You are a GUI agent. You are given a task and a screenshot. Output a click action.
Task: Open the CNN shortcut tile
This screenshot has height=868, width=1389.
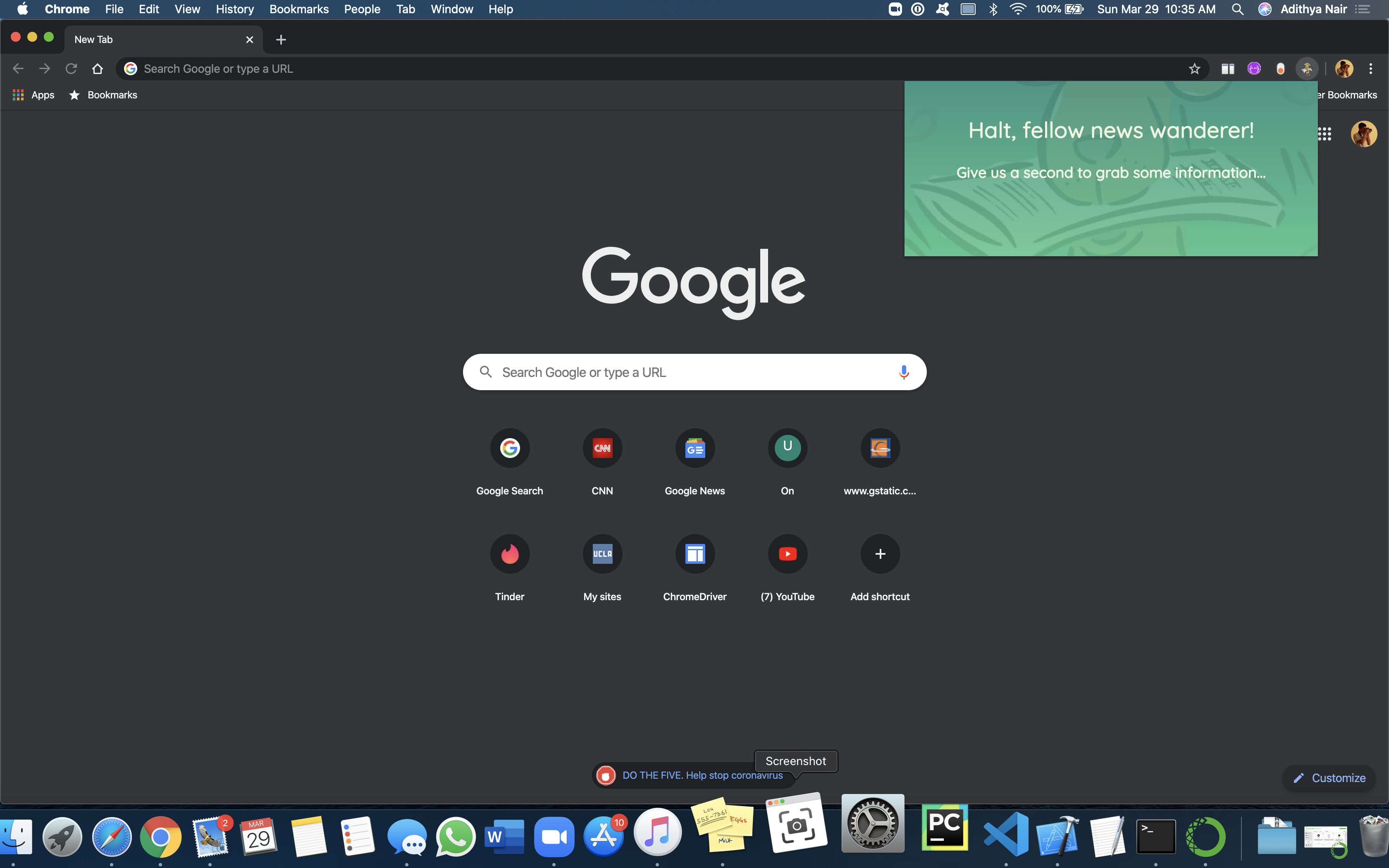tap(602, 448)
